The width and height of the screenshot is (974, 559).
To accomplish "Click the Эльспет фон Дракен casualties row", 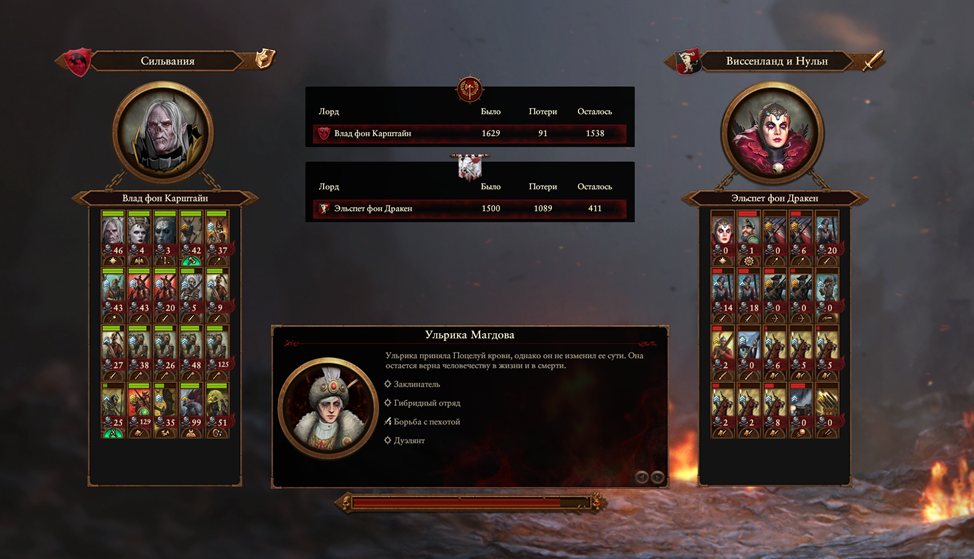I will coord(470,208).
